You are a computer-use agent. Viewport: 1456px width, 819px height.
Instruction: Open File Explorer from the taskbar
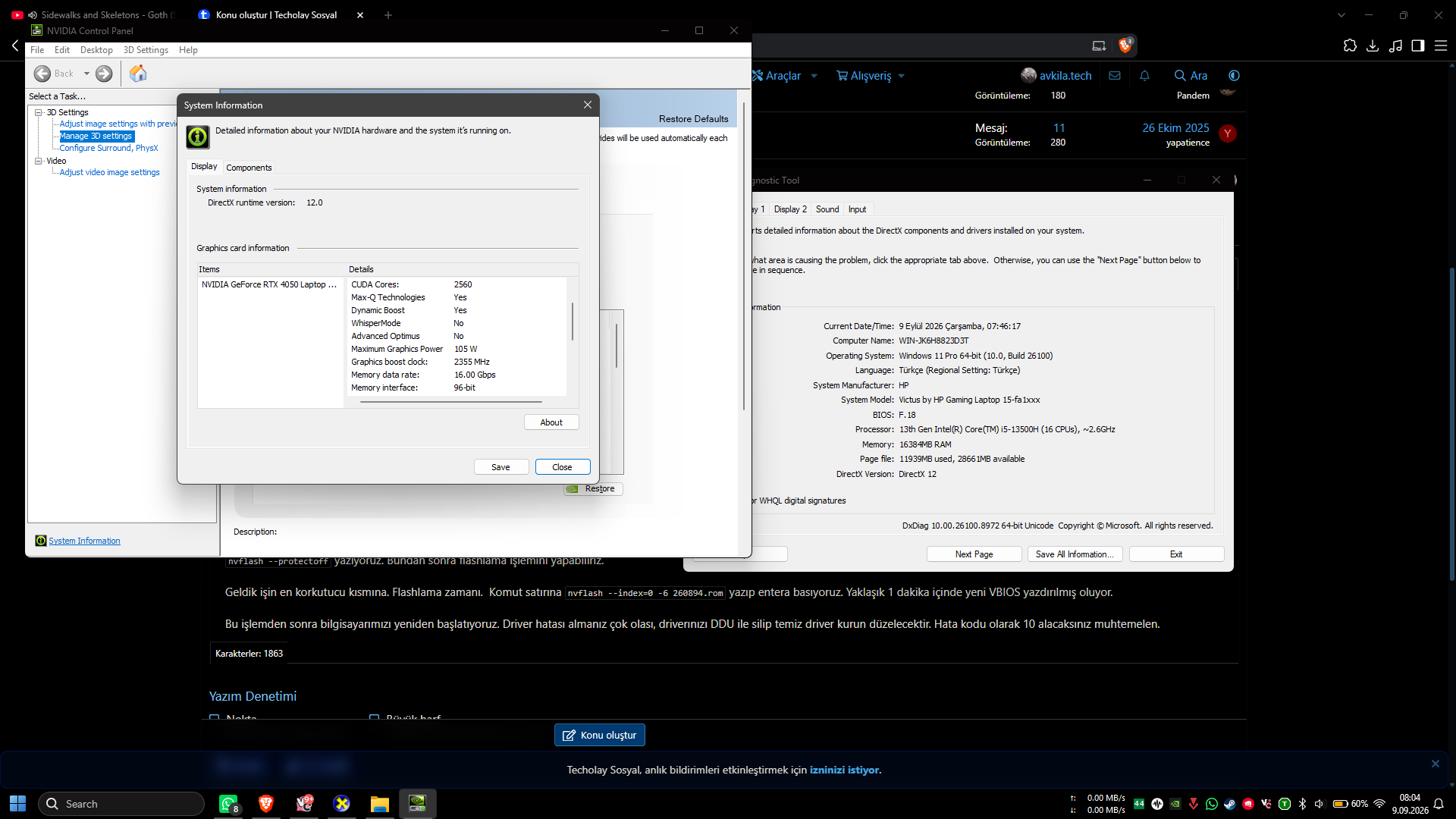point(380,804)
